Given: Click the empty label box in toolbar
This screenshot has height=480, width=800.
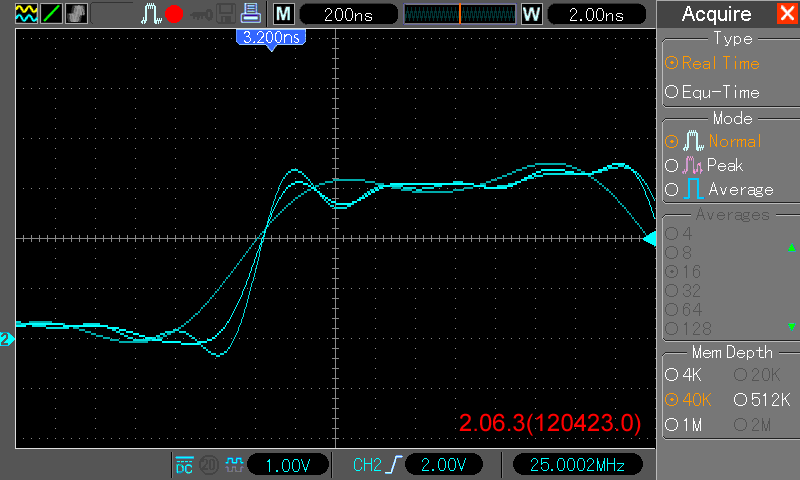Looking at the screenshot, I should (x=112, y=14).
